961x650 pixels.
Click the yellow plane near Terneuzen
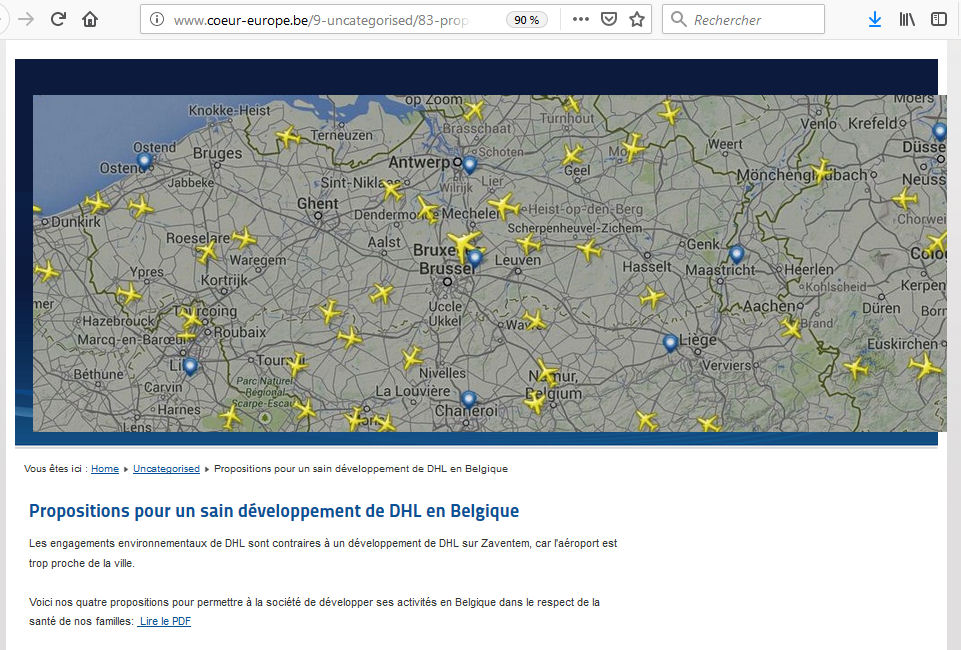[288, 136]
